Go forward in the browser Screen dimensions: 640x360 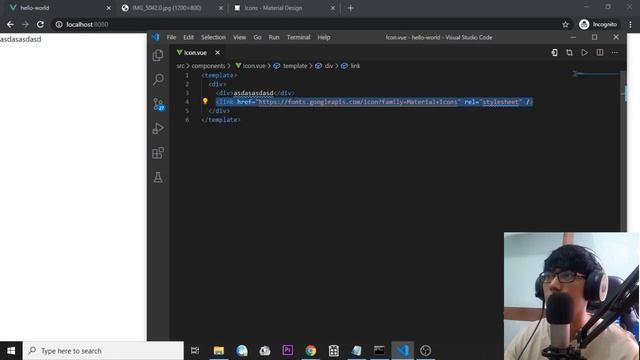(25, 24)
